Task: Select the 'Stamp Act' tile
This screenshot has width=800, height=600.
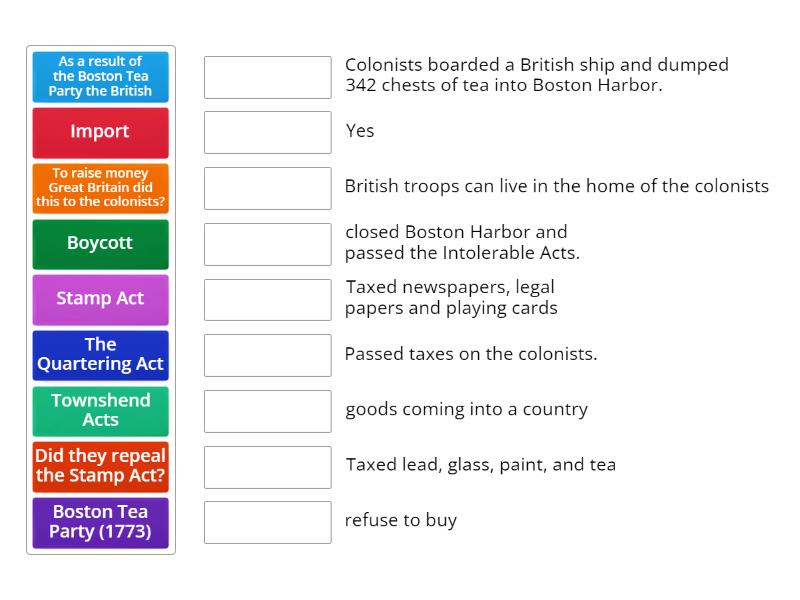Action: click(100, 299)
